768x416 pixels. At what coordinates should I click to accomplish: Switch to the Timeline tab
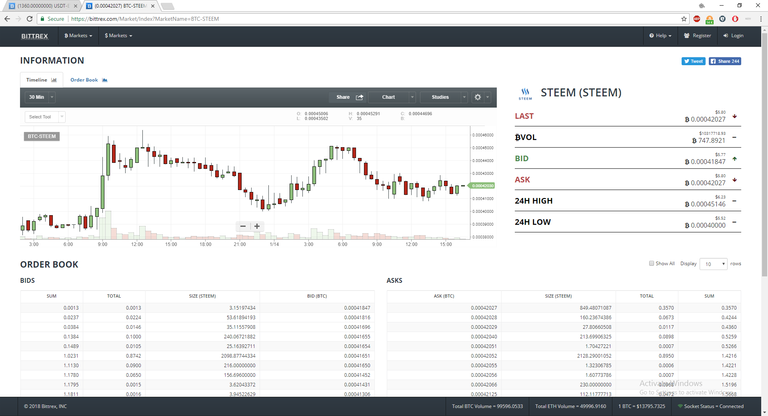point(41,80)
